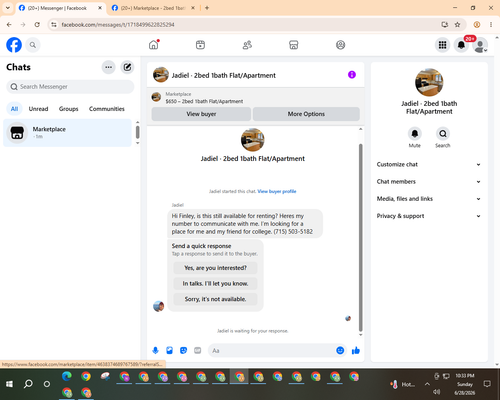Image resolution: width=500 pixels, height=400 pixels.
Task: Open a new browser tab with plus
Action: [x=207, y=8]
